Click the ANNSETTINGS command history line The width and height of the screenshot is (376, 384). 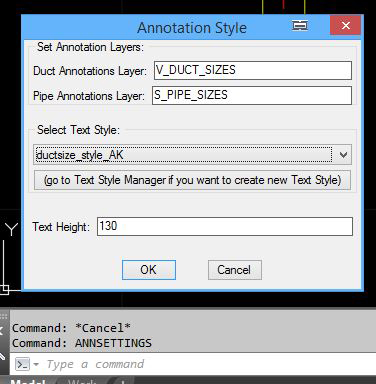pyautogui.click(x=82, y=343)
